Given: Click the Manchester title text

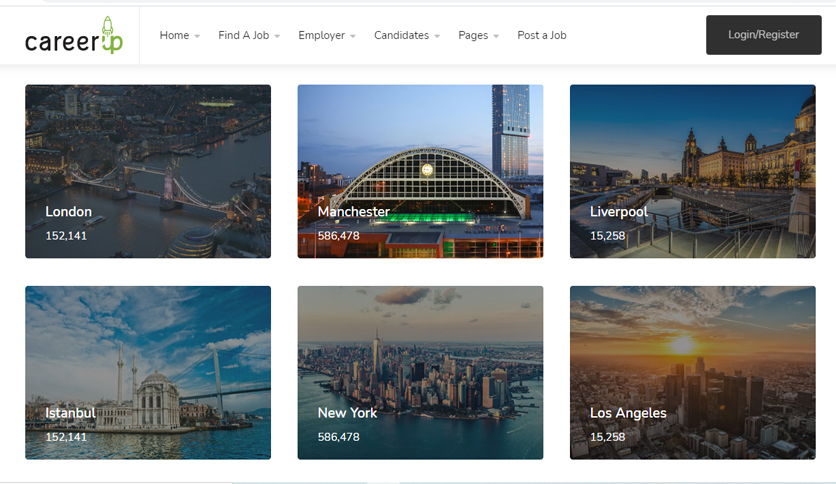Looking at the screenshot, I should [353, 212].
